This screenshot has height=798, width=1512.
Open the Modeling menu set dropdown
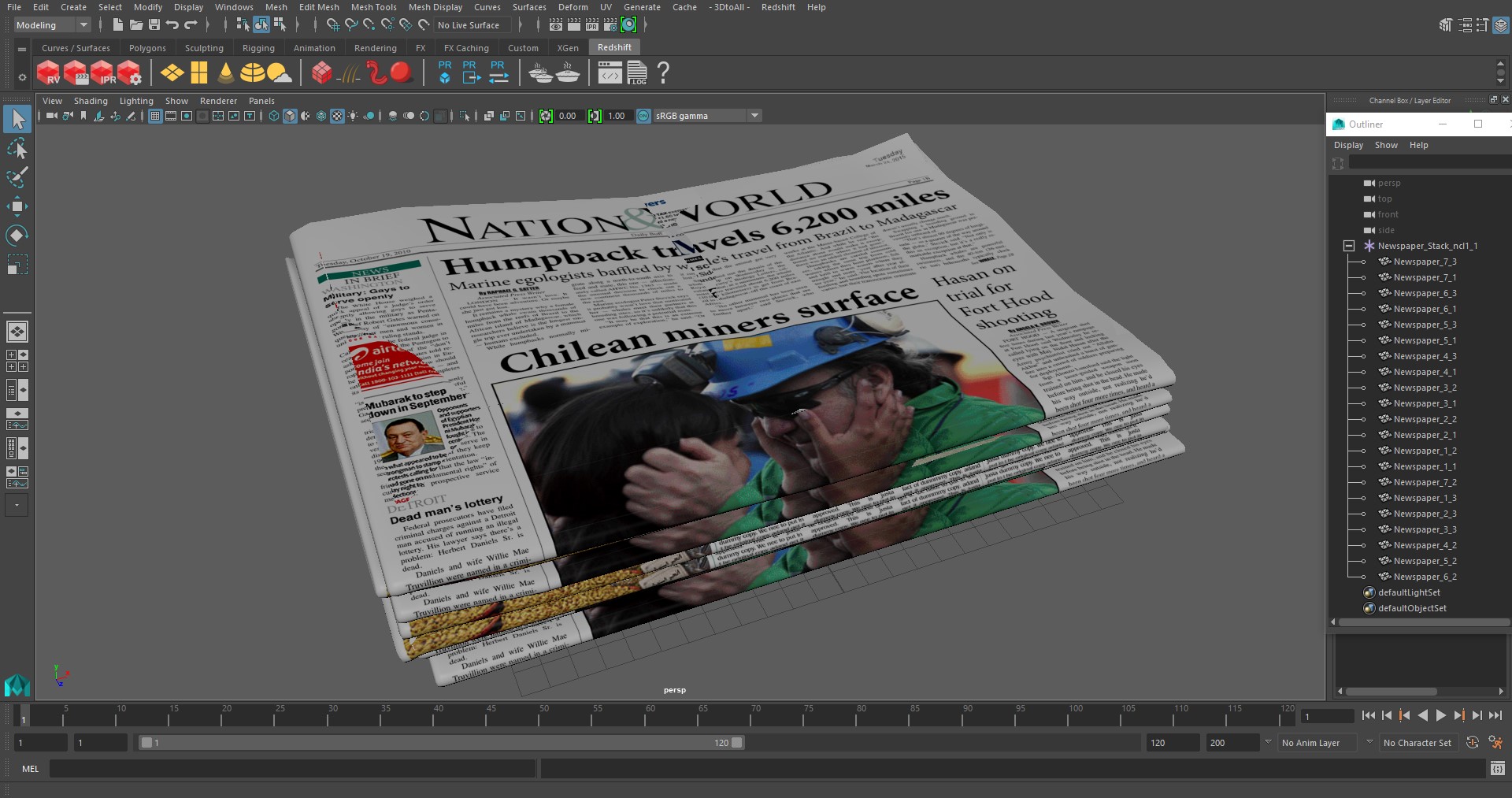pyautogui.click(x=52, y=25)
